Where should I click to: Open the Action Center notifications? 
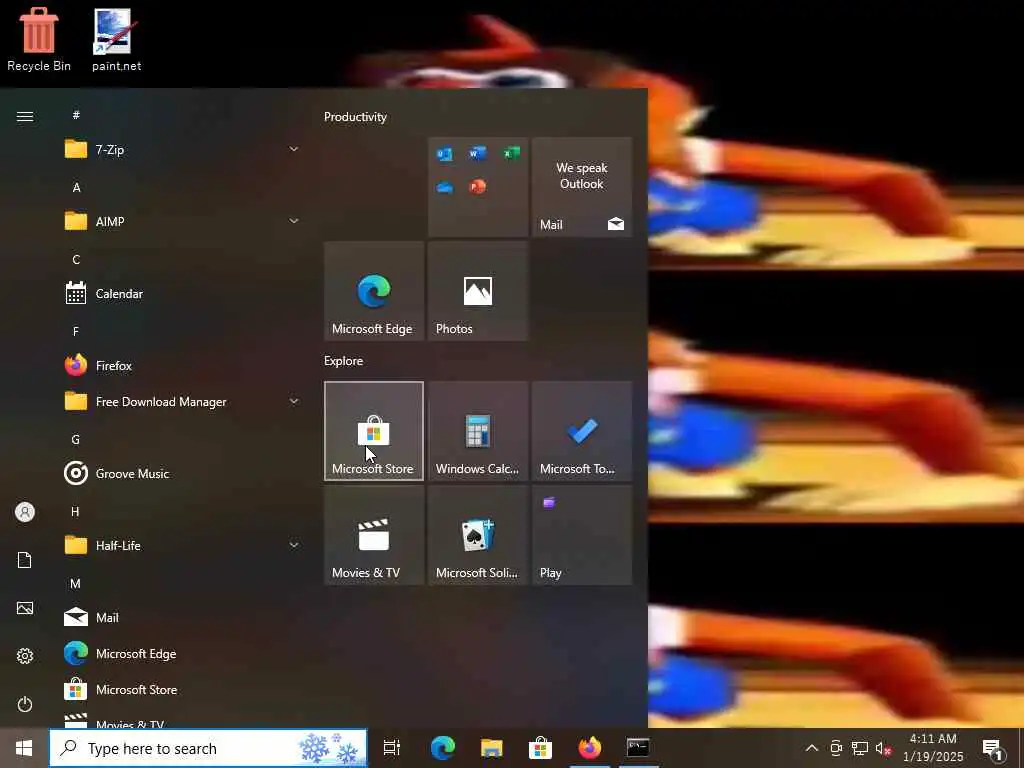(x=993, y=748)
